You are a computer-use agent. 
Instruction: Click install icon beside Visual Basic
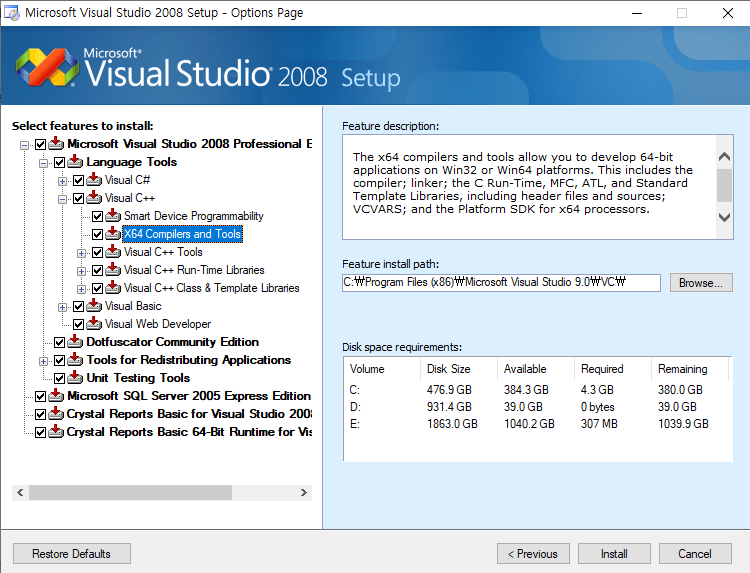(94, 305)
